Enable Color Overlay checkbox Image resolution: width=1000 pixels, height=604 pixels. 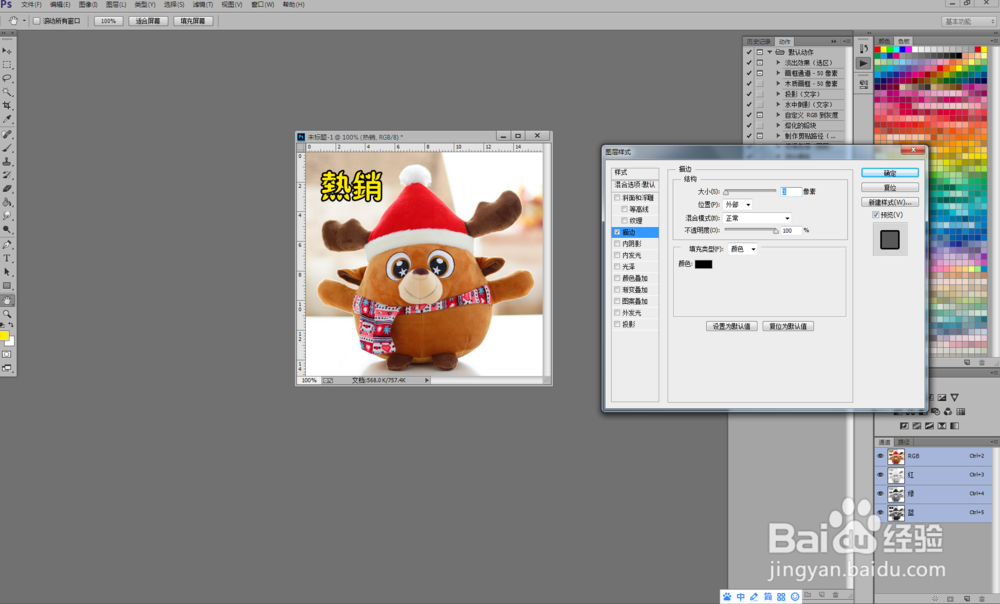point(617,278)
